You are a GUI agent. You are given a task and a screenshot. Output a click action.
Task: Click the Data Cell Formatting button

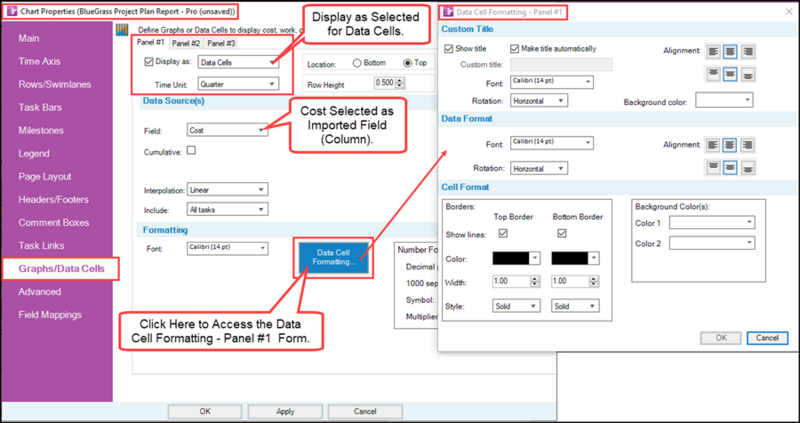coord(334,257)
